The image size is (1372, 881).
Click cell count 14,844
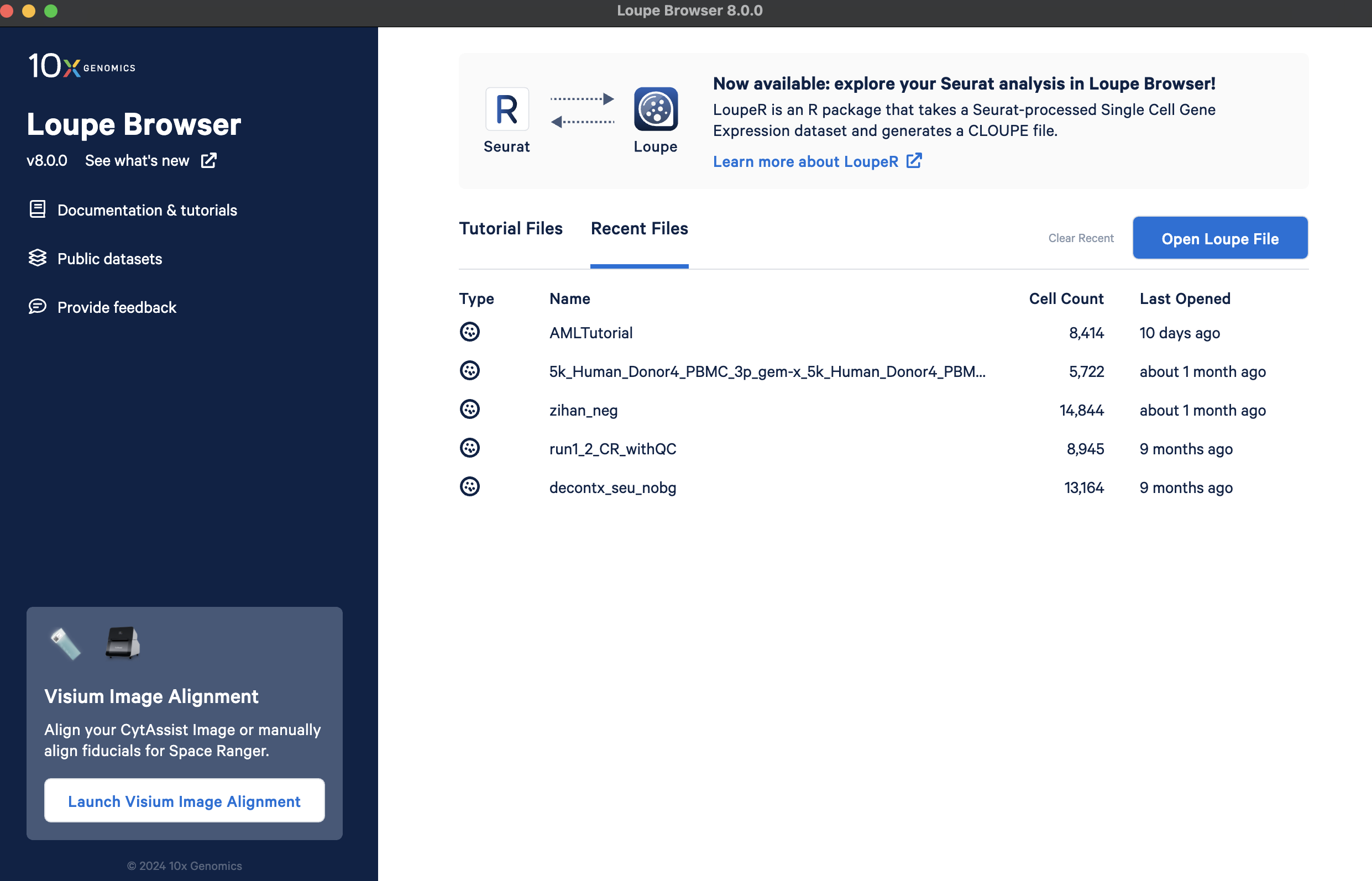pyautogui.click(x=1081, y=410)
